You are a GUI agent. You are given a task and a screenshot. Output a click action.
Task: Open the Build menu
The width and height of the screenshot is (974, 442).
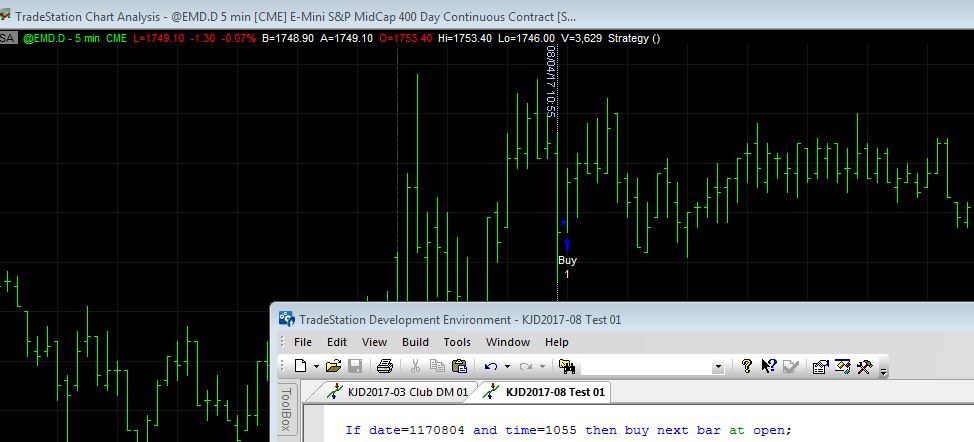click(x=415, y=342)
